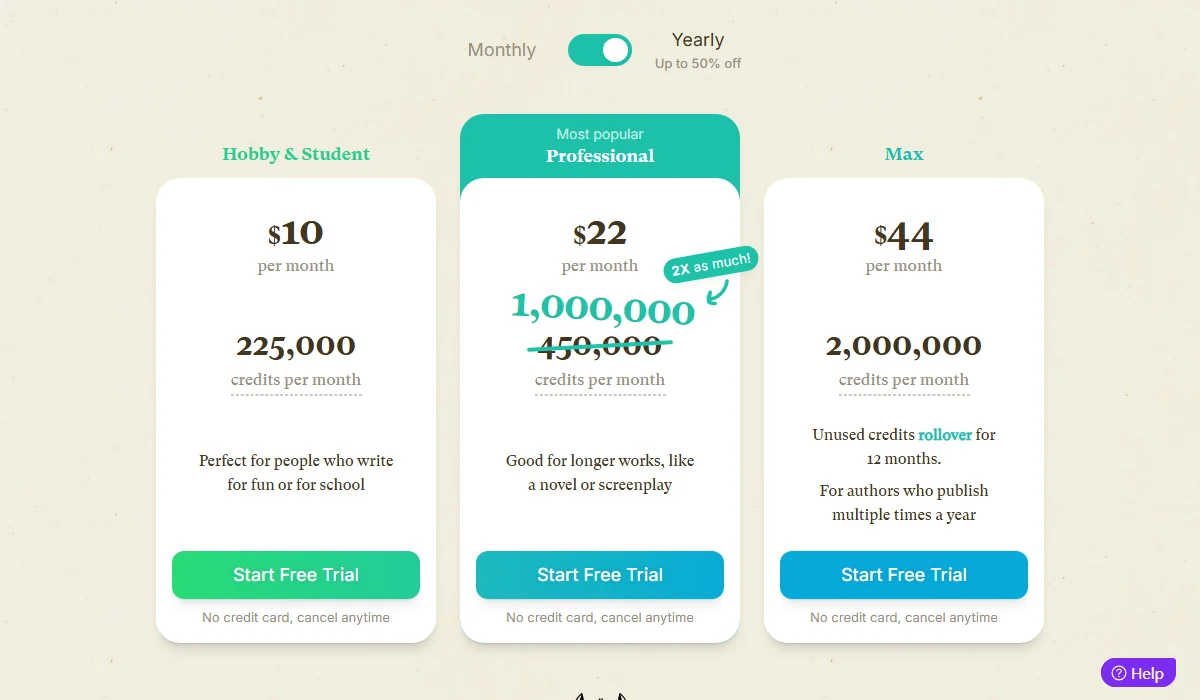Click the 'Most popular' banner on Professional card

click(600, 133)
